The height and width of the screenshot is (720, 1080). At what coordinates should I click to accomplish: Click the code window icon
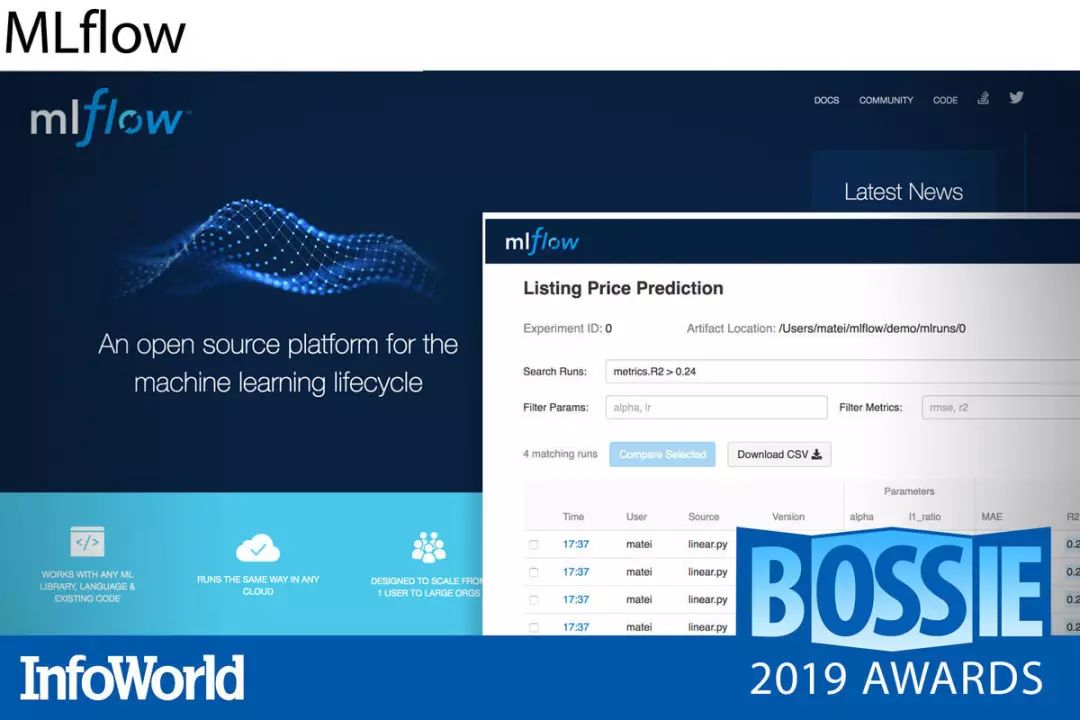[87, 542]
